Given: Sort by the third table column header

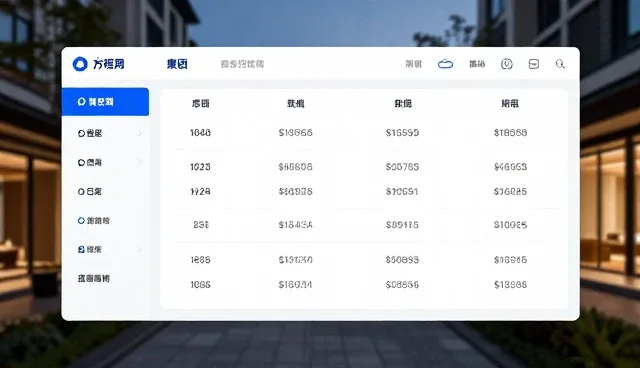Looking at the screenshot, I should pos(403,104).
